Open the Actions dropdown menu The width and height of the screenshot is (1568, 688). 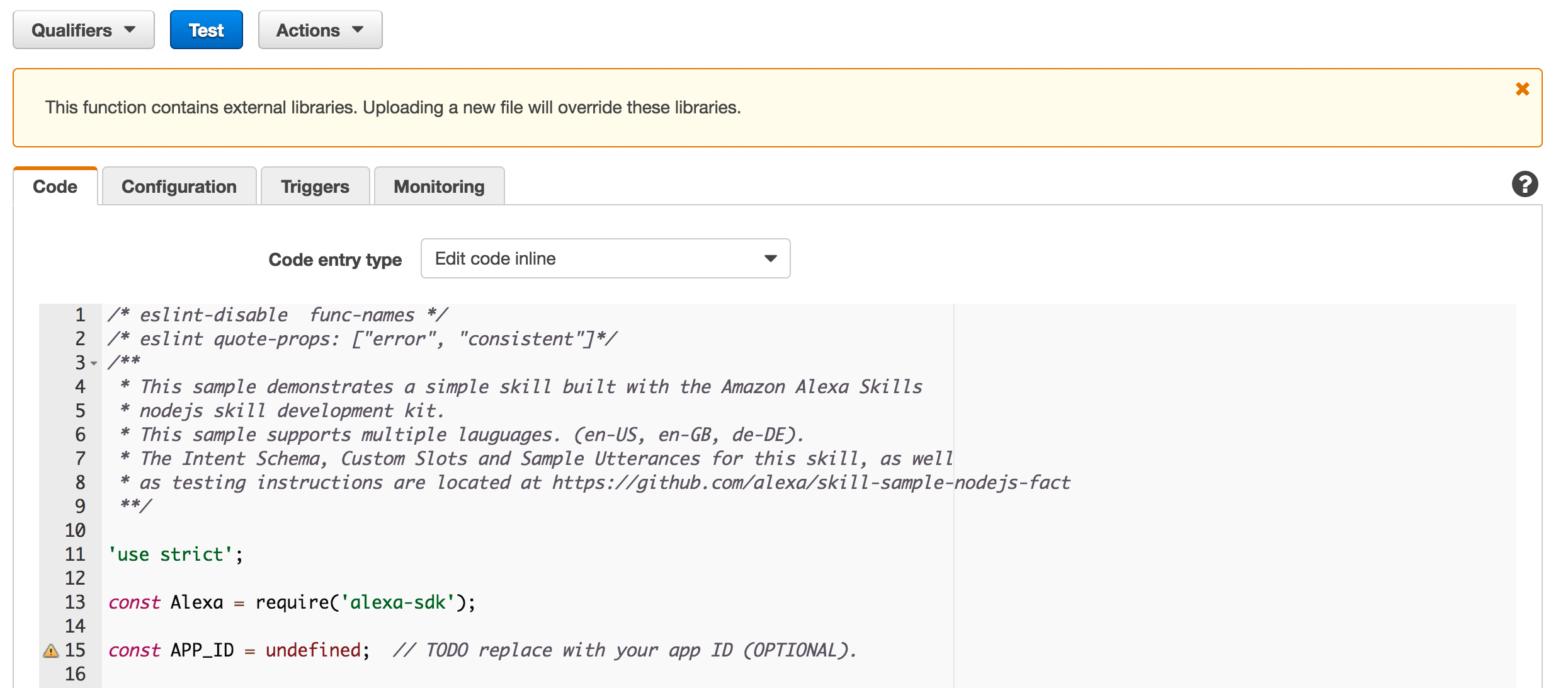(x=320, y=30)
